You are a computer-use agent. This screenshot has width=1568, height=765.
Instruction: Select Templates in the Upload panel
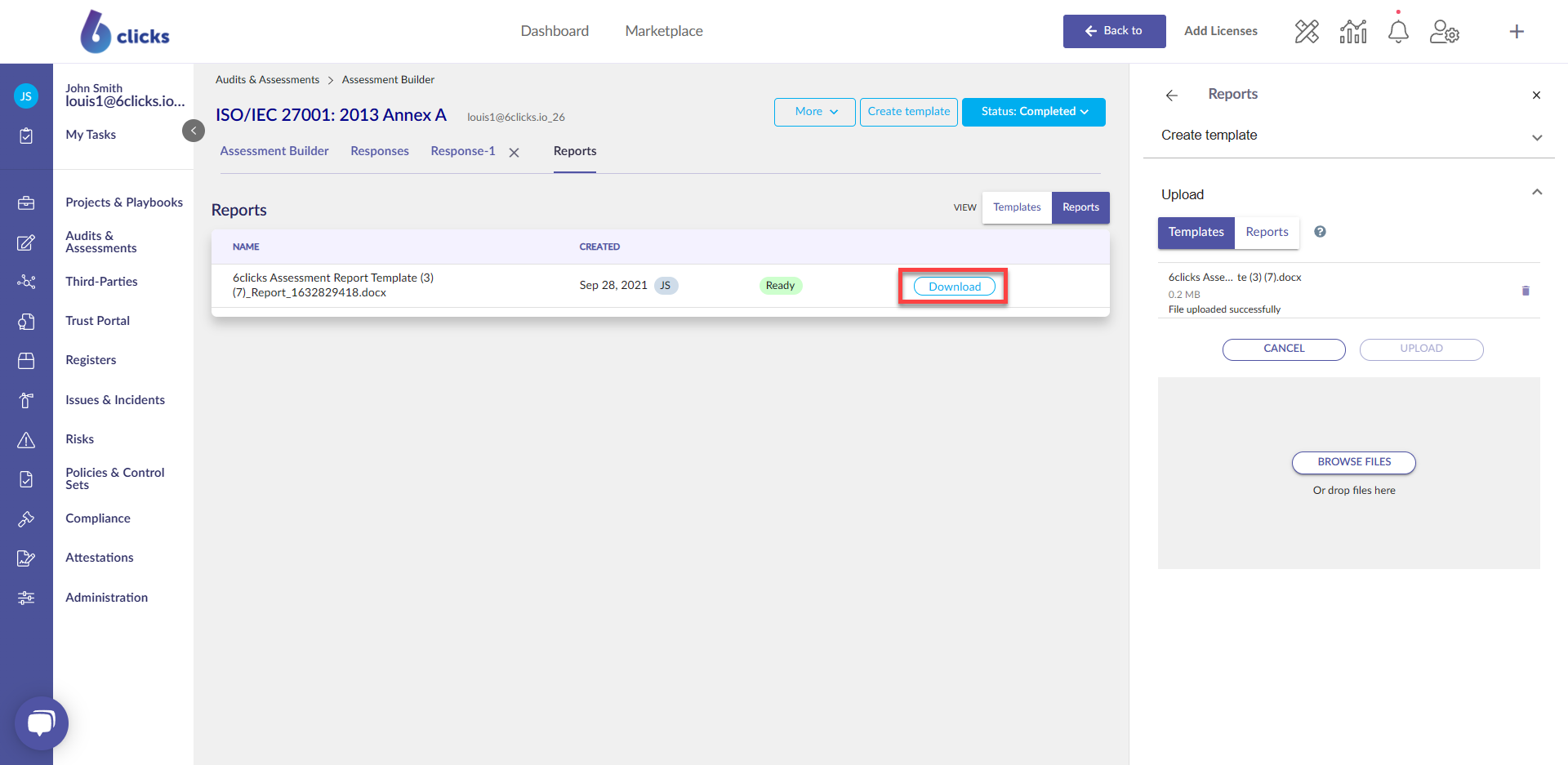(x=1196, y=233)
